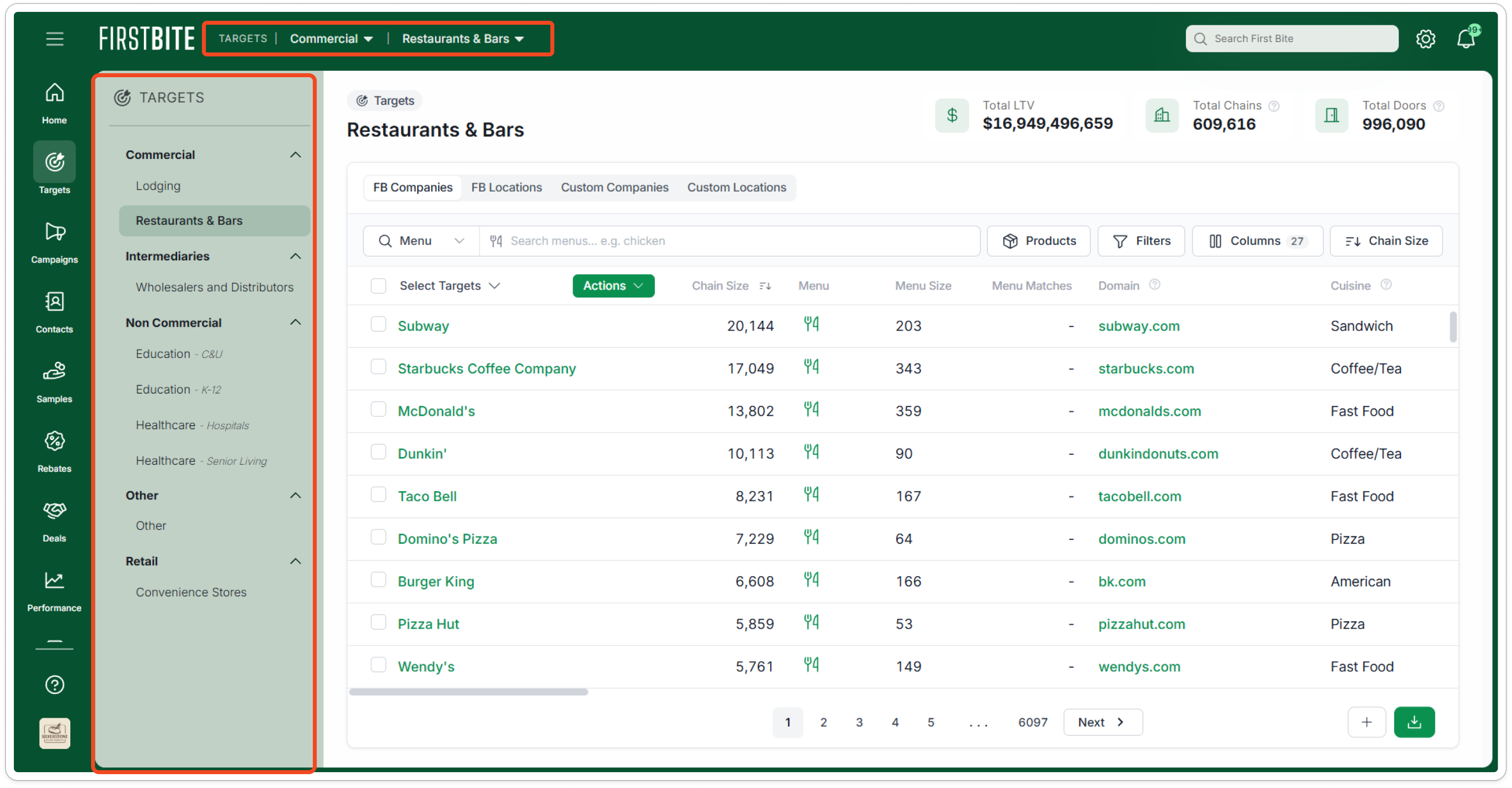Go to Next page
This screenshot has width=1512, height=788.
pos(1102,722)
